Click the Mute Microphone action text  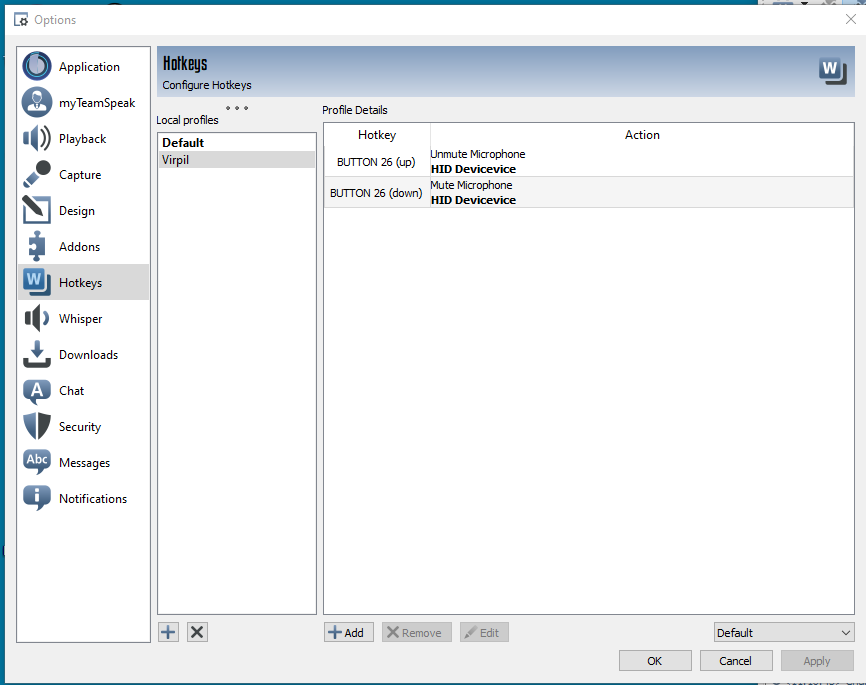click(472, 185)
